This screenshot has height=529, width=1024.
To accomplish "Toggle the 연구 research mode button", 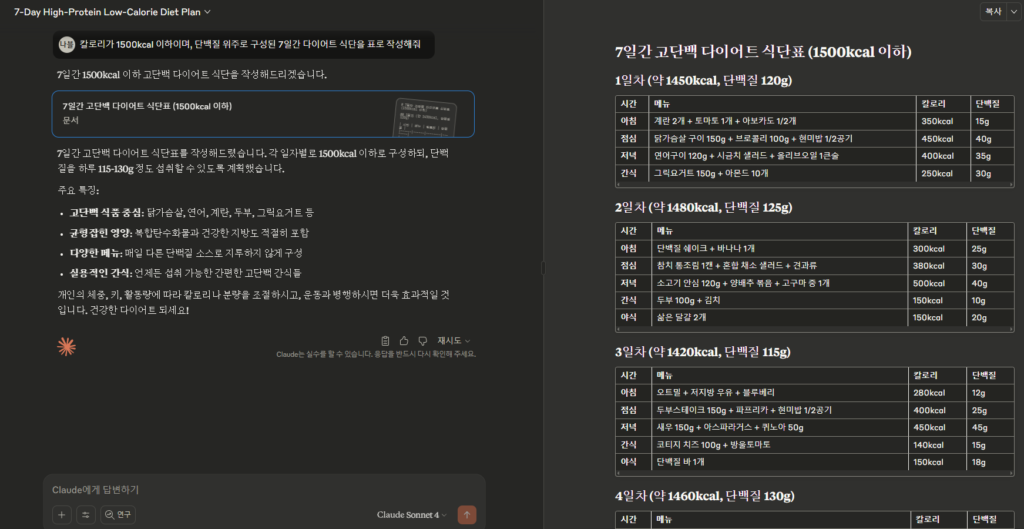I will [x=118, y=514].
